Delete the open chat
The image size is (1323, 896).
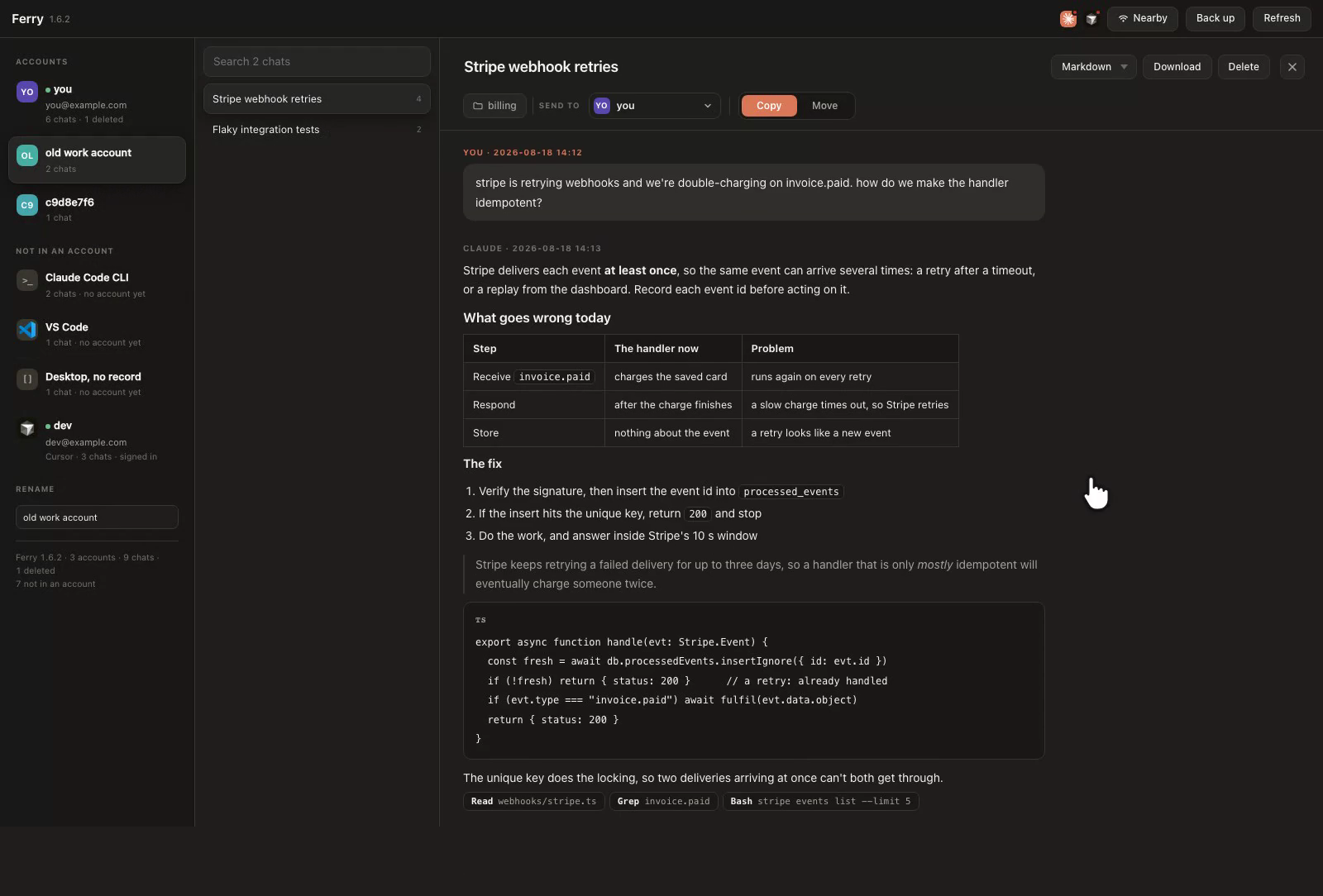pyautogui.click(x=1243, y=67)
